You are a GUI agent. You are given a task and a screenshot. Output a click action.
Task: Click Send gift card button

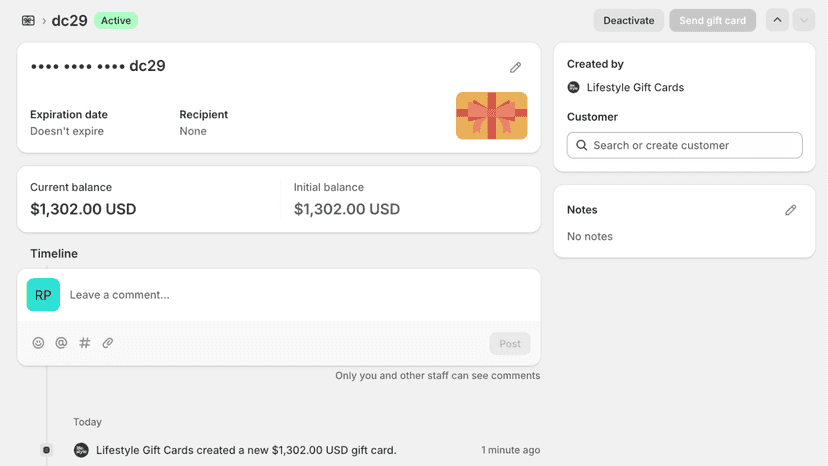(x=712, y=21)
